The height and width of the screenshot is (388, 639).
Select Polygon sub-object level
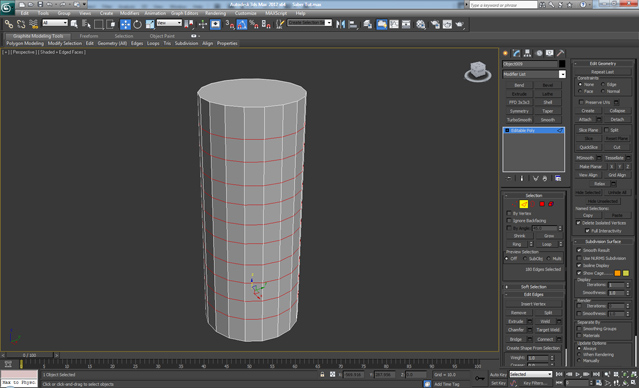pyautogui.click(x=542, y=204)
